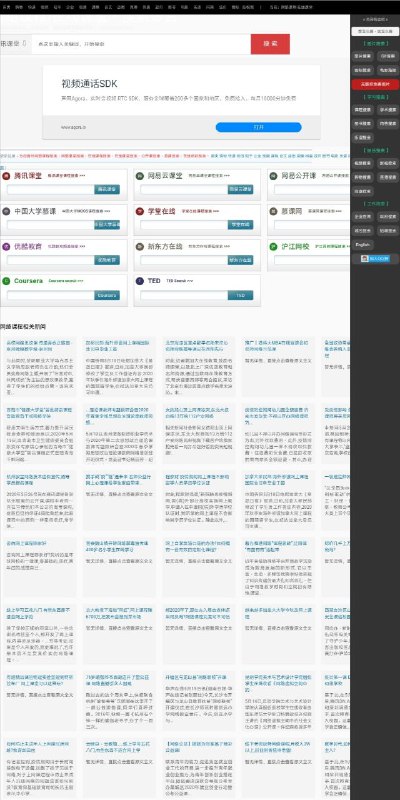Click the 学堂在线 search submit button

tap(240, 224)
